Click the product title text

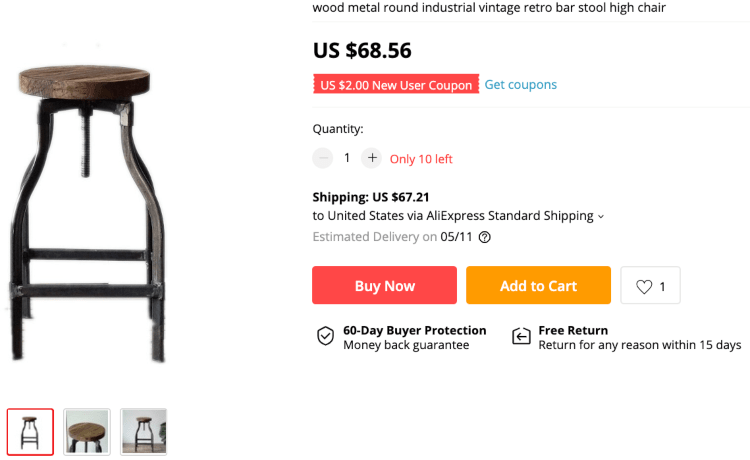point(489,8)
